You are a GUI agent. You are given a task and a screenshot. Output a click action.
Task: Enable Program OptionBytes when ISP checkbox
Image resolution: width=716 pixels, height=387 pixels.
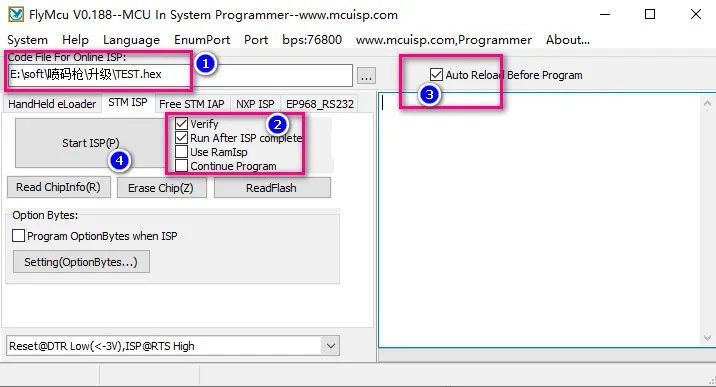click(x=19, y=236)
